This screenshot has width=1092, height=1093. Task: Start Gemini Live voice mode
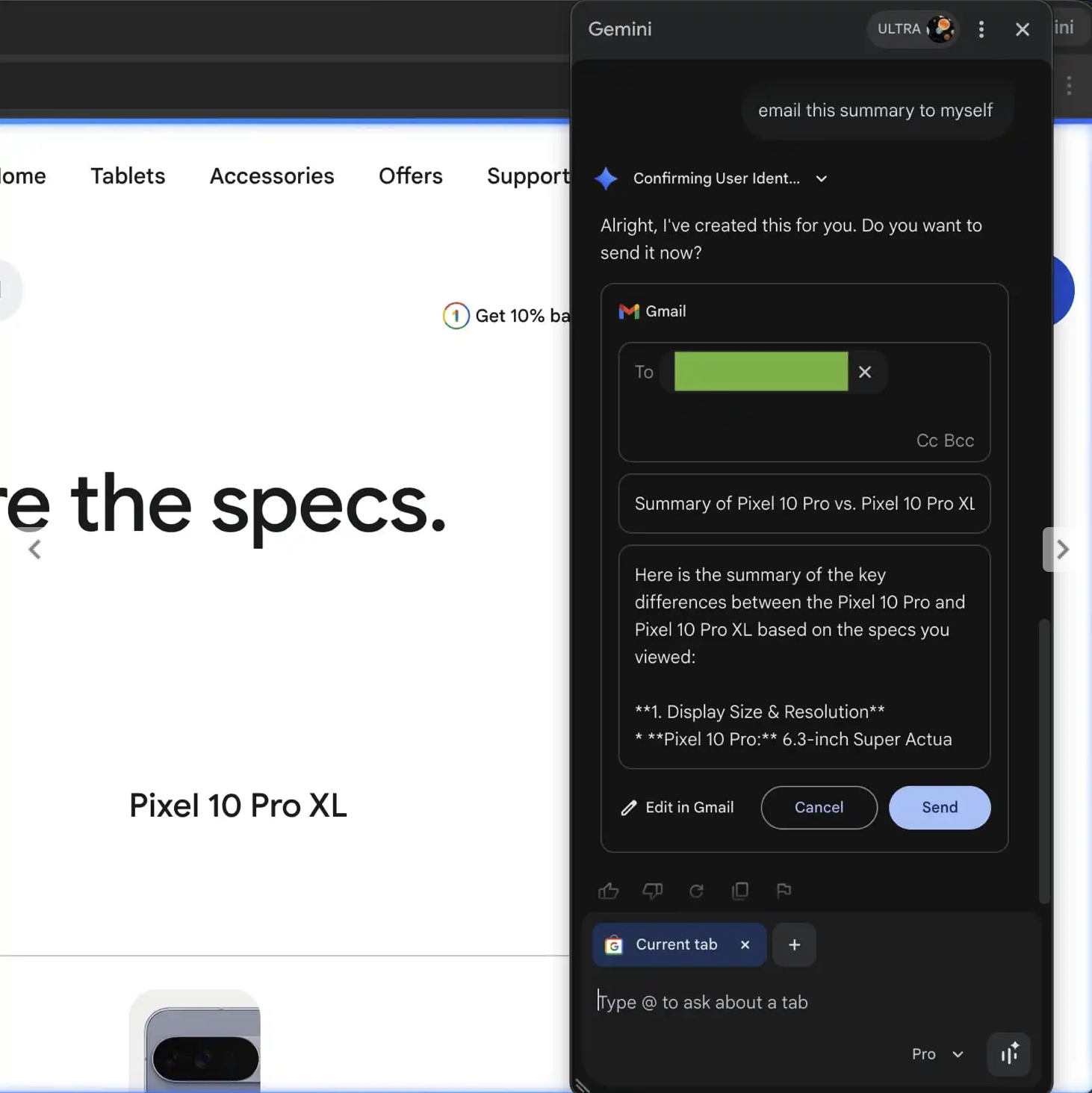pos(1009,1054)
